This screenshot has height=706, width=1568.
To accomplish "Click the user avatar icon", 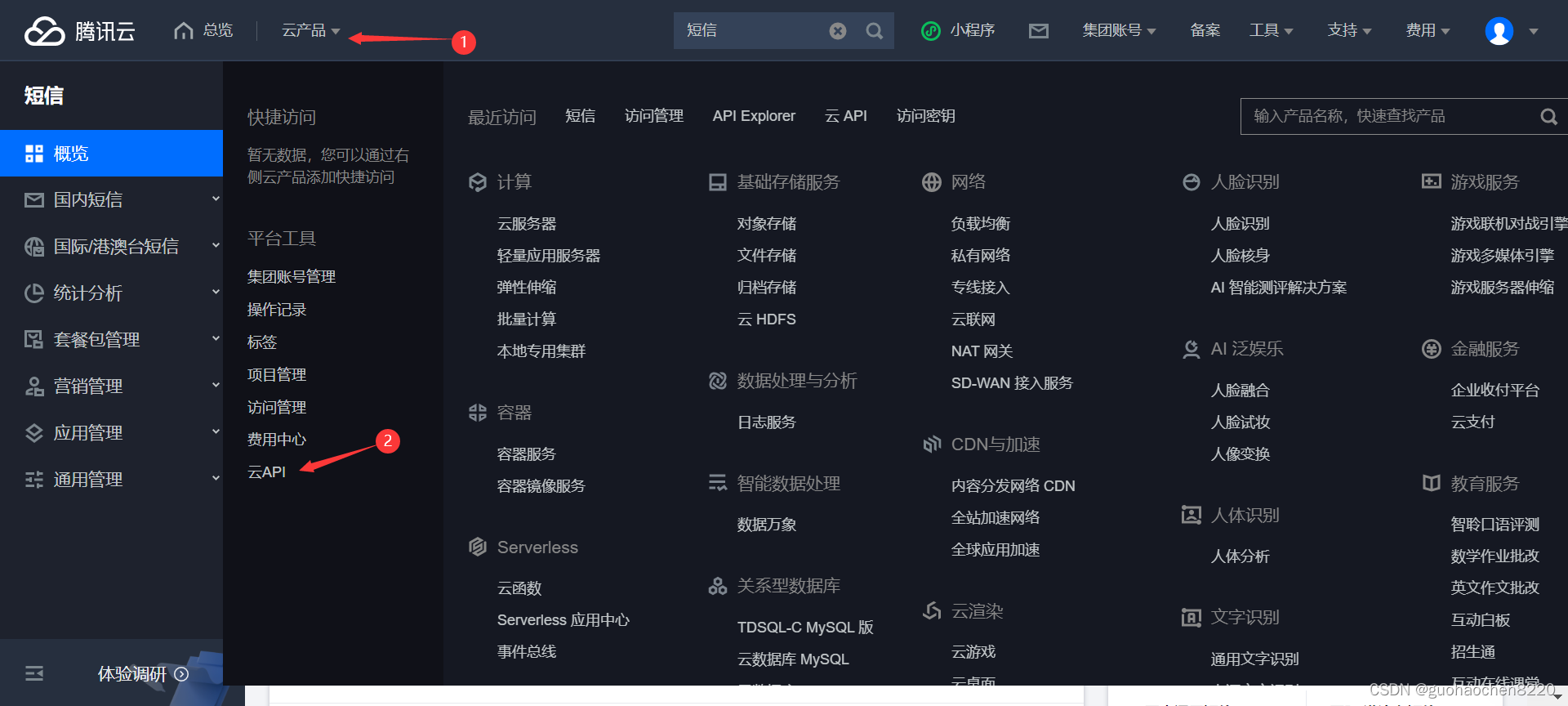I will [x=1499, y=31].
